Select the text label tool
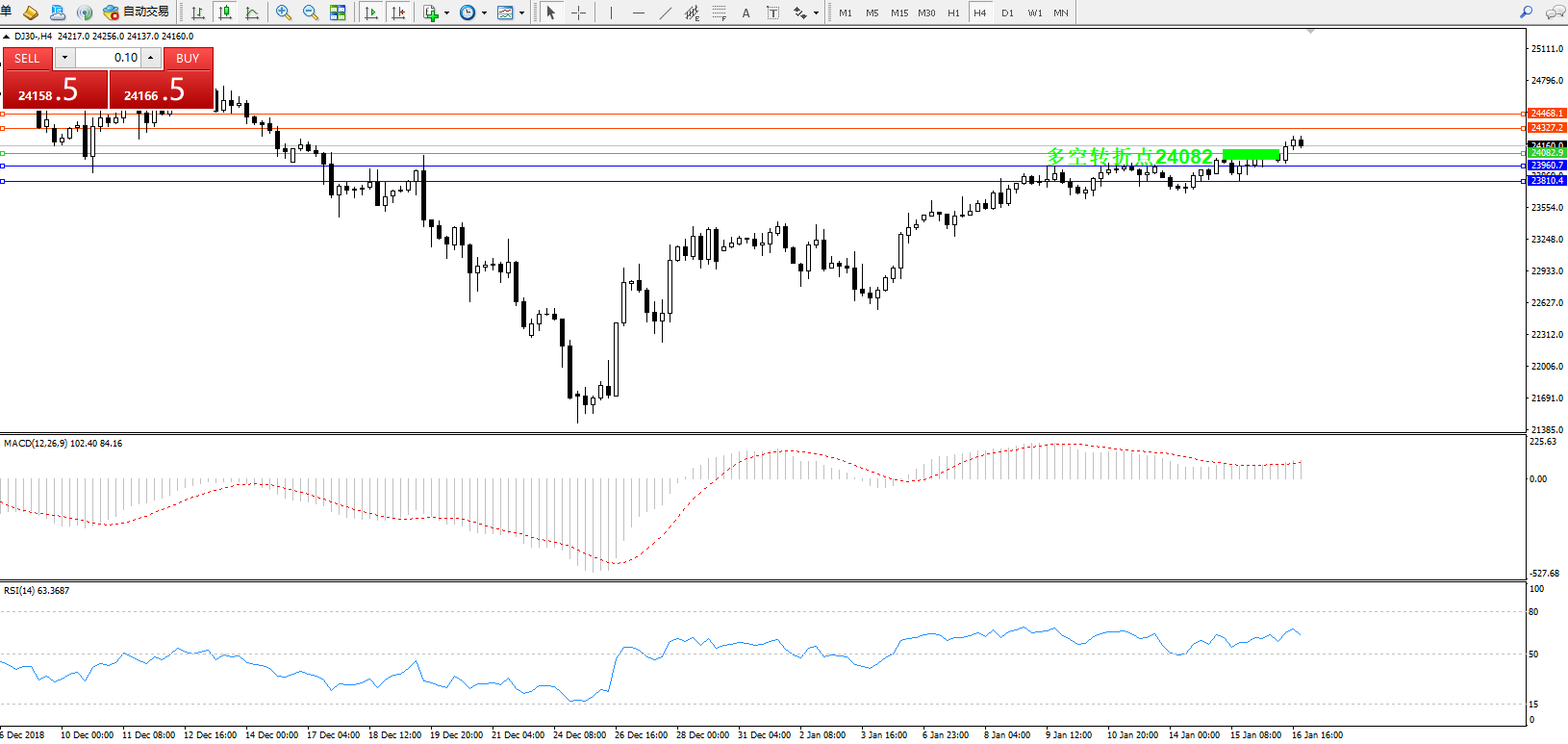The width and height of the screenshot is (1568, 744). (772, 13)
